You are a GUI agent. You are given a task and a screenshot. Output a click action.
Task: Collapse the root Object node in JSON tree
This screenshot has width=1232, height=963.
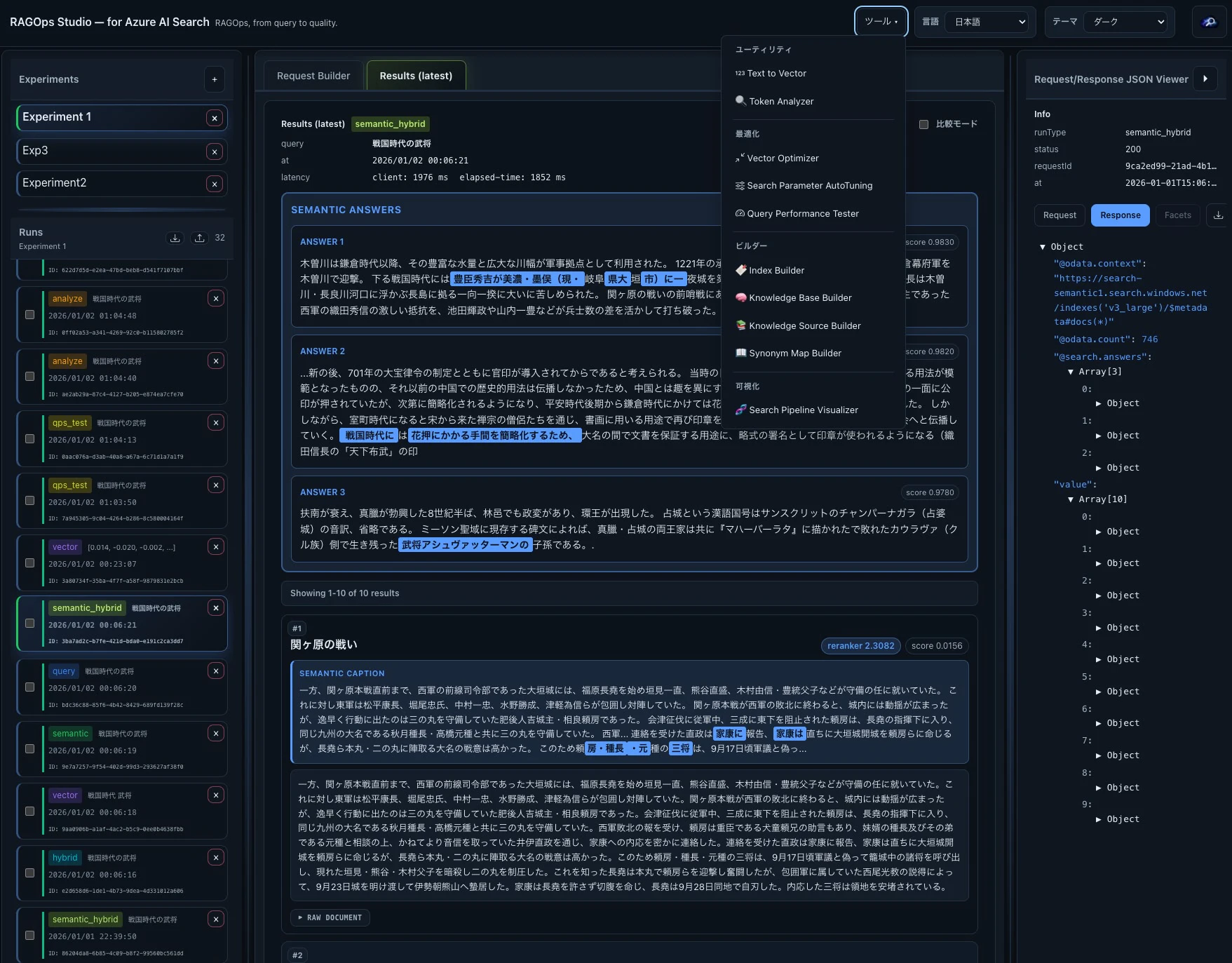(x=1043, y=247)
